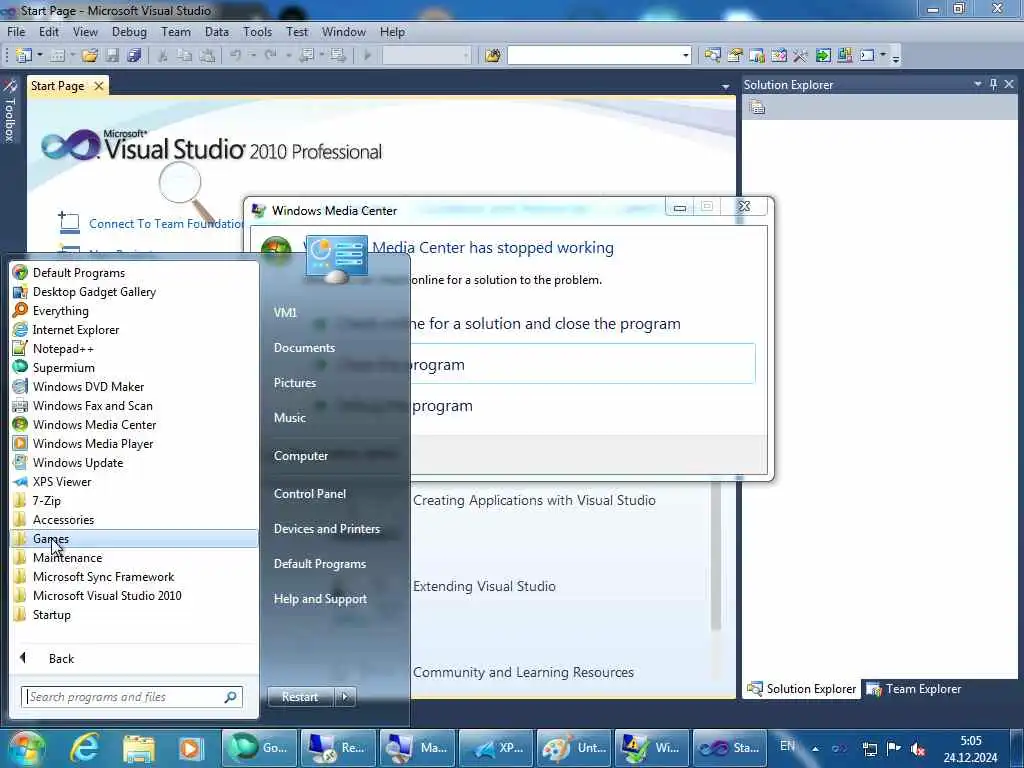Image resolution: width=1024 pixels, height=768 pixels.
Task: Expand the Toolbox side panel
Action: pos(9,111)
